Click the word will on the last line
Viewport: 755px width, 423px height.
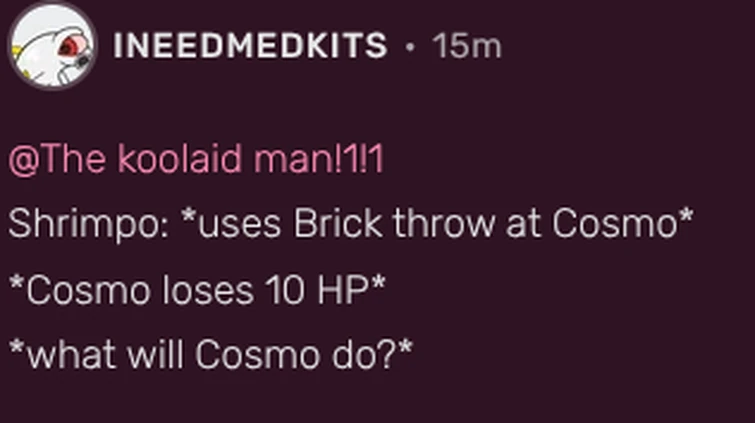156,354
